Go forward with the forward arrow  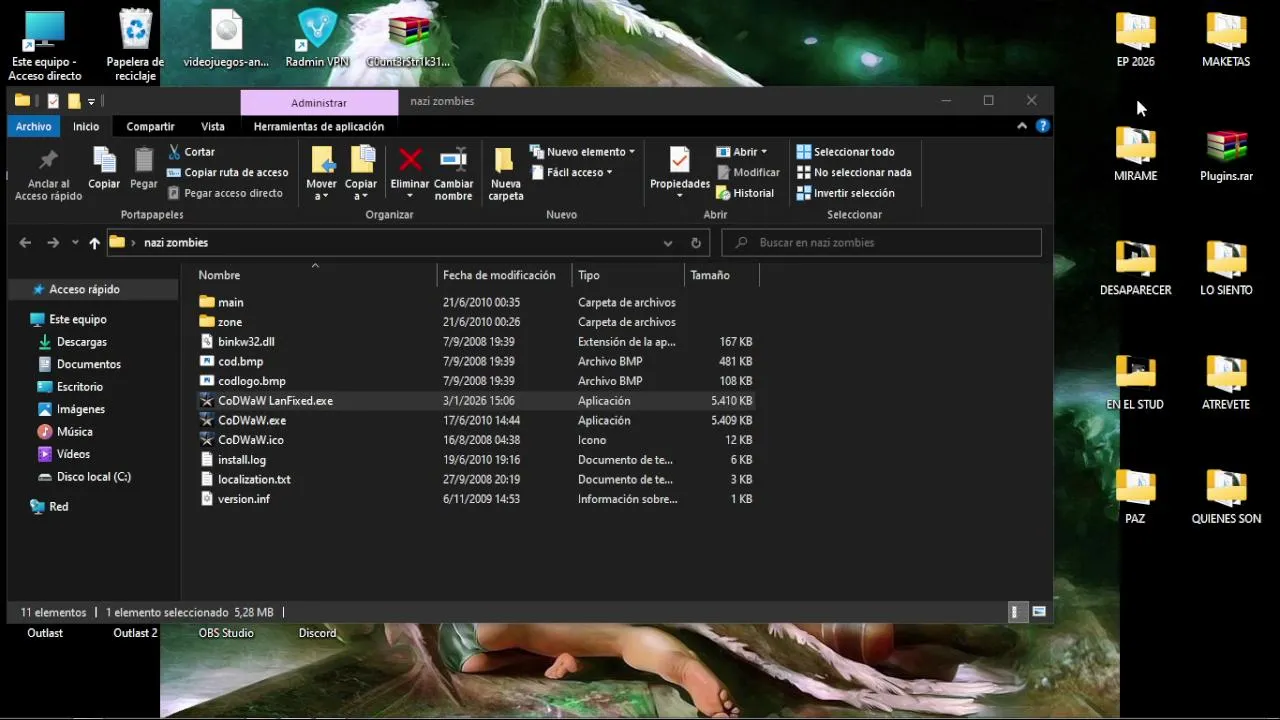53,242
